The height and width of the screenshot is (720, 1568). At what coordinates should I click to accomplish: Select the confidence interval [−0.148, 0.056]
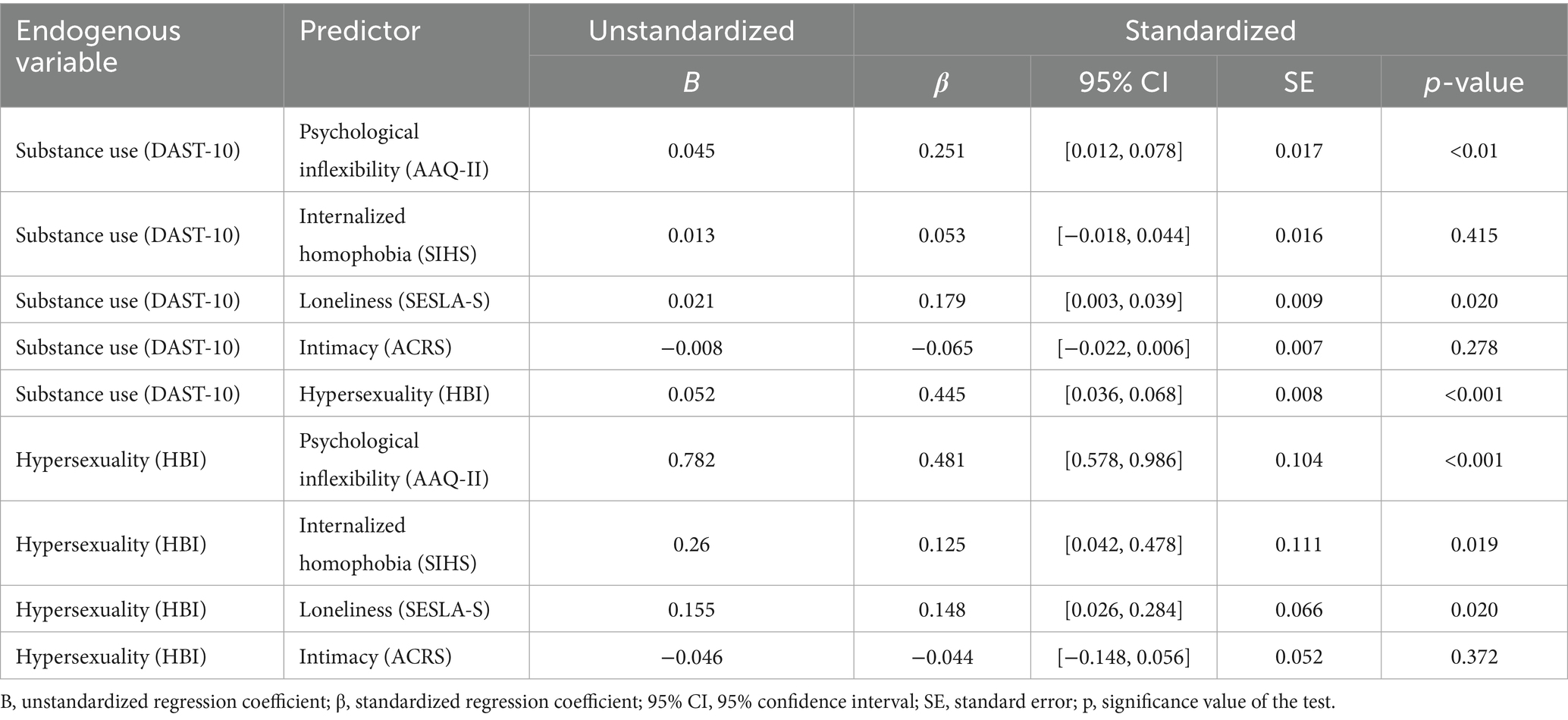(1123, 656)
